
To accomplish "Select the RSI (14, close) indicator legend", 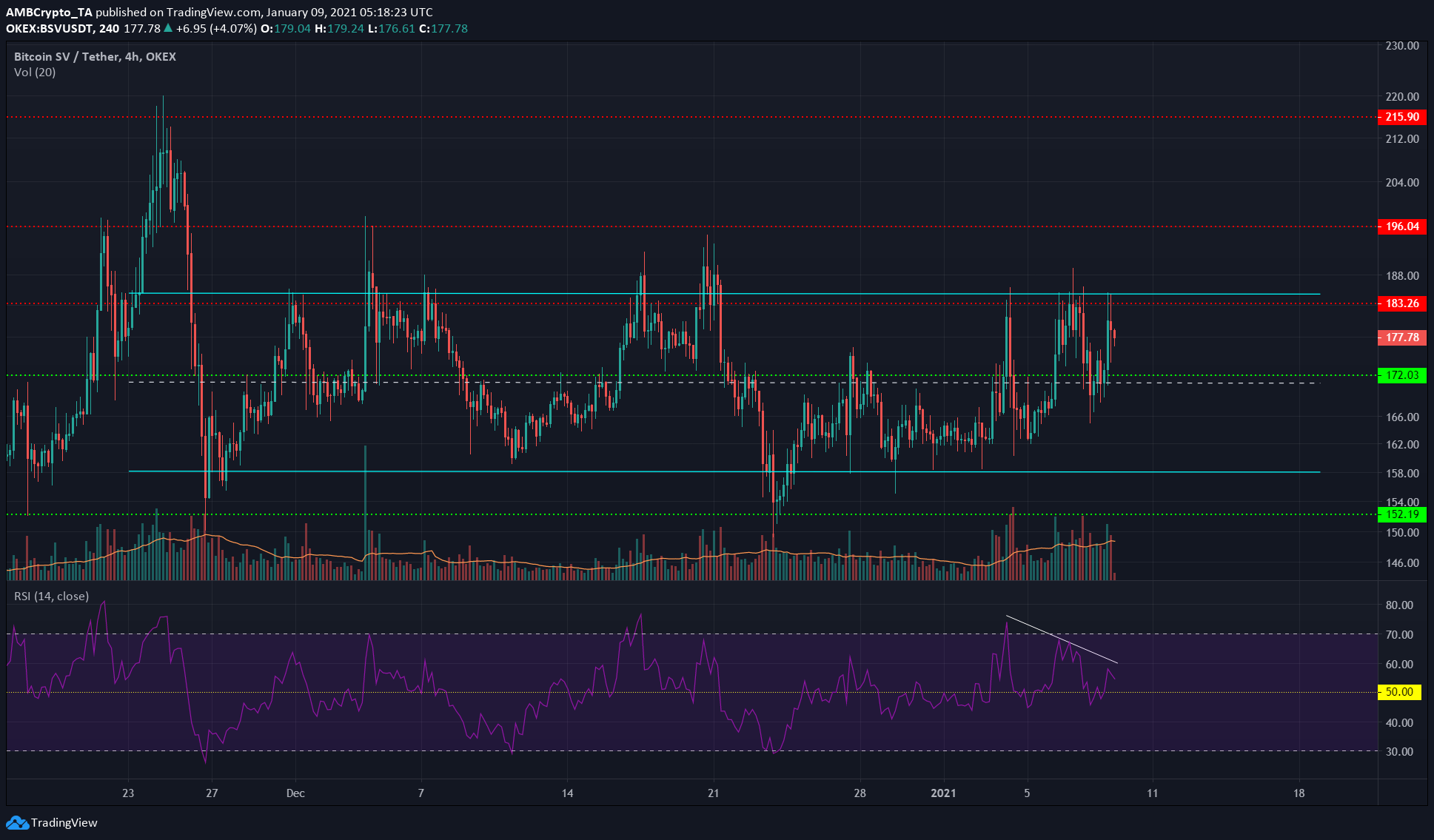I will 51,597.
